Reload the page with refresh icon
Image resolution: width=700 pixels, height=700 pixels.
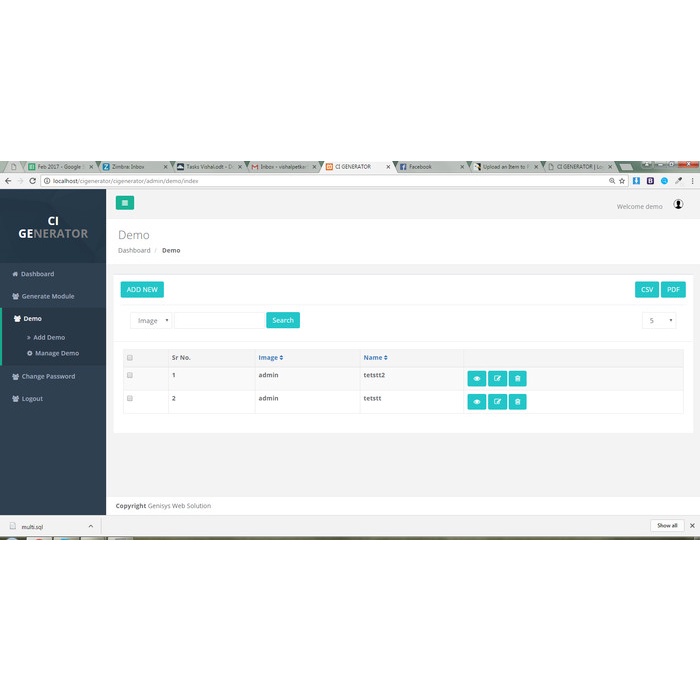pyautogui.click(x=32, y=181)
